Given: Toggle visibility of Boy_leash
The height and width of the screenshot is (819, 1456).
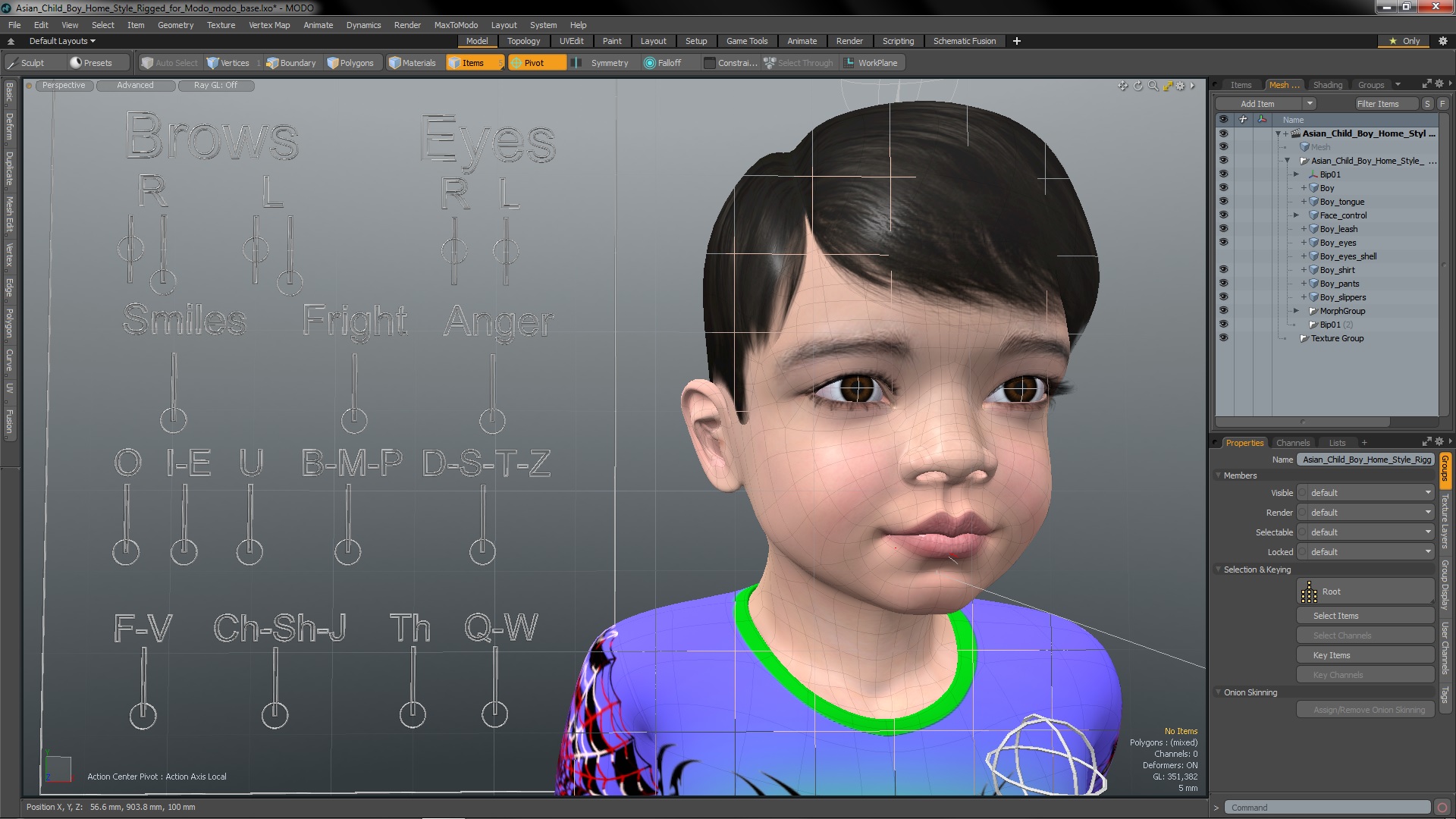Looking at the screenshot, I should pyautogui.click(x=1223, y=229).
